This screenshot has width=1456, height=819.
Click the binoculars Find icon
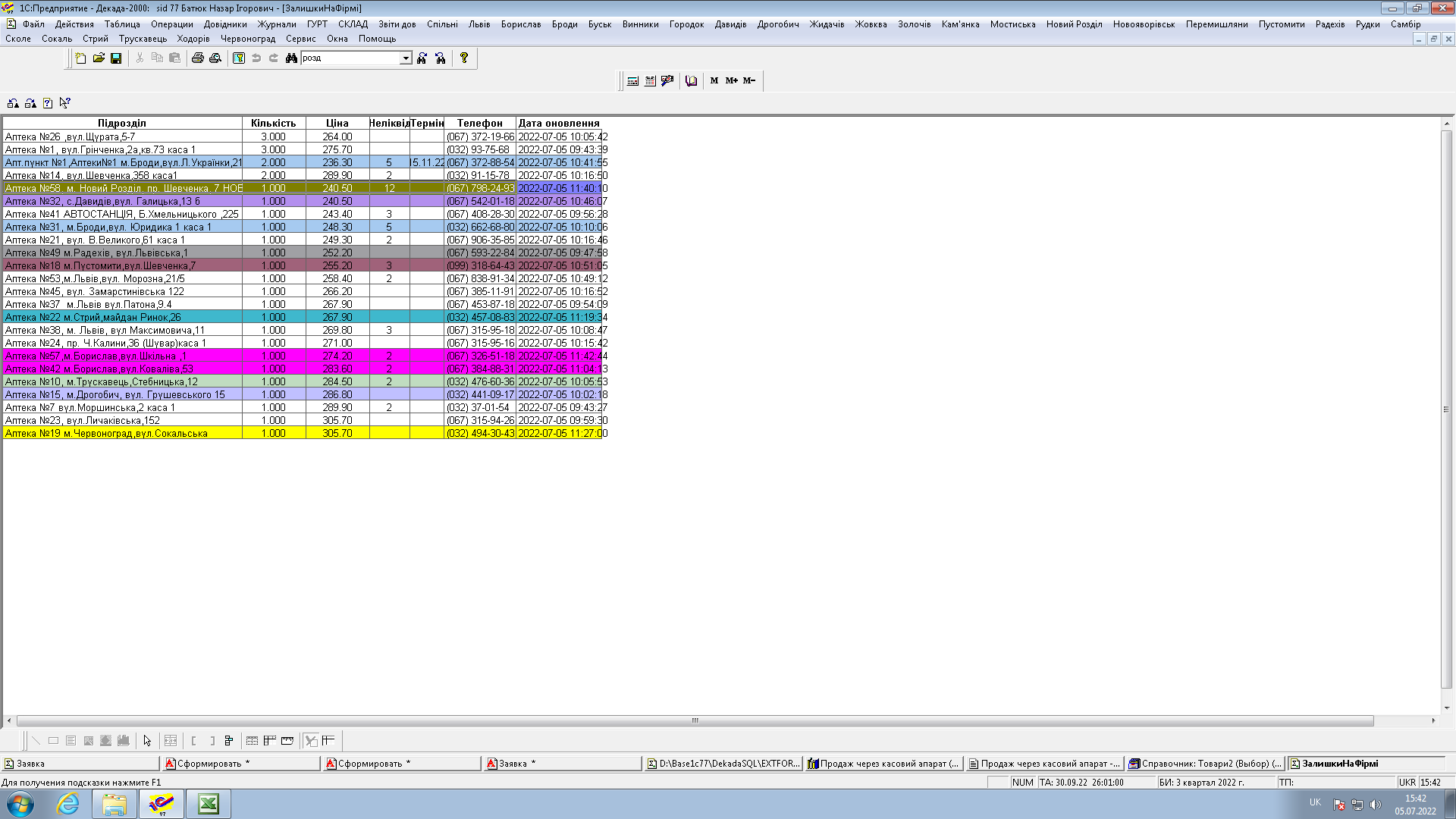[x=291, y=58]
